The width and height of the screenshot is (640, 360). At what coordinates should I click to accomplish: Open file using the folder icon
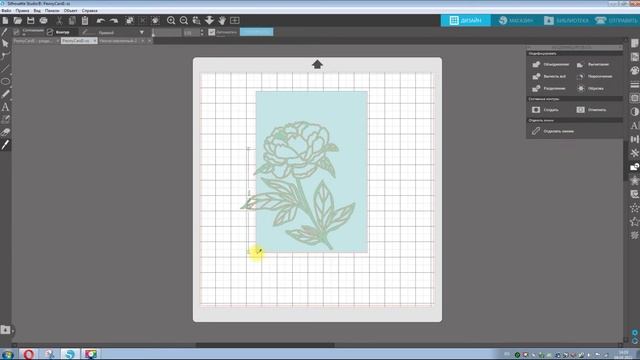click(x=18, y=20)
